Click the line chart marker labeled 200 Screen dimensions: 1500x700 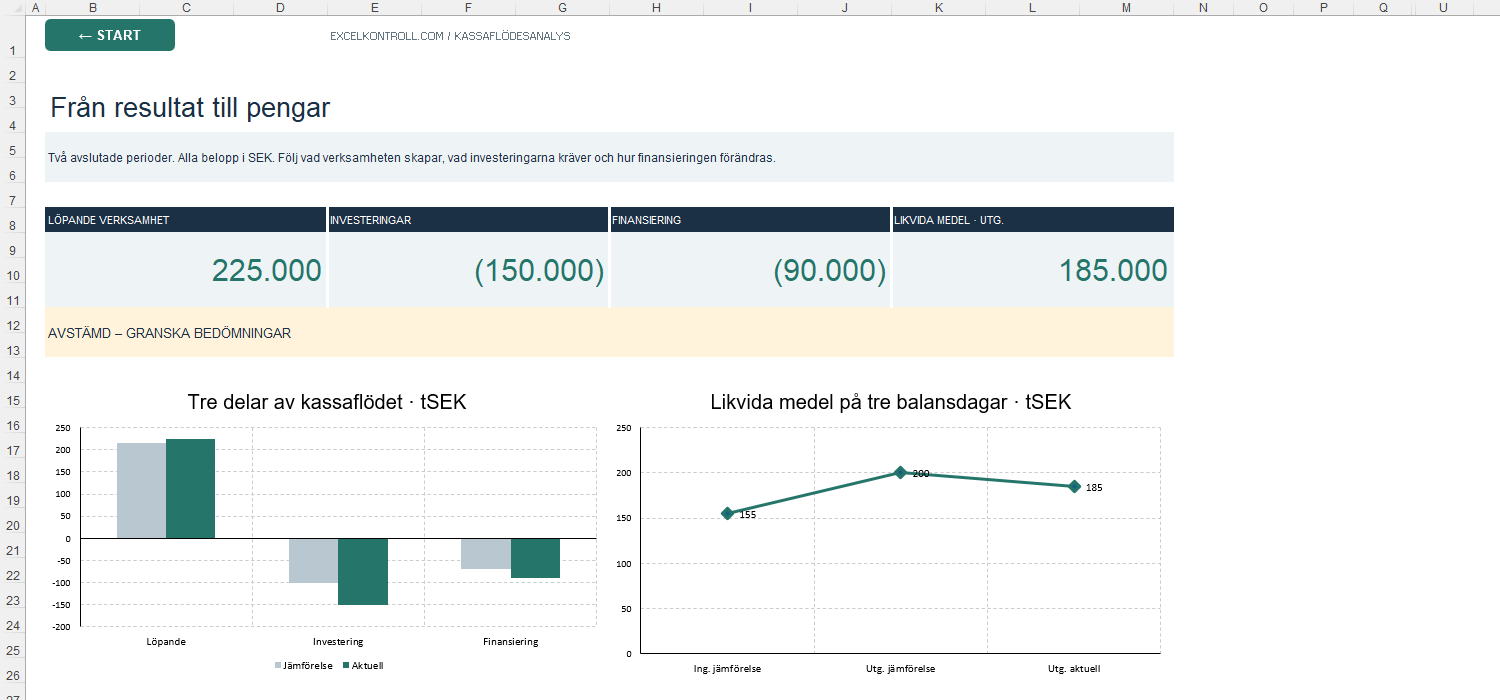click(x=900, y=472)
